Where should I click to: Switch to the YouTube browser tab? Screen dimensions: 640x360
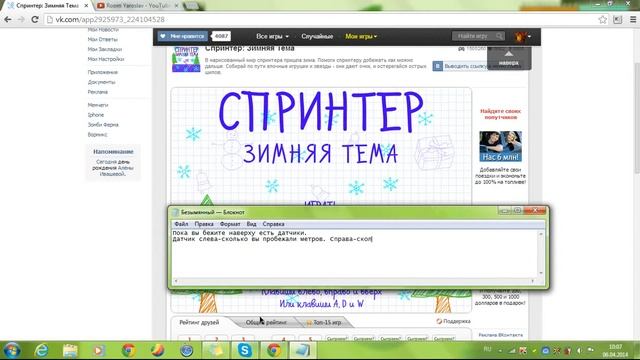(x=137, y=6)
